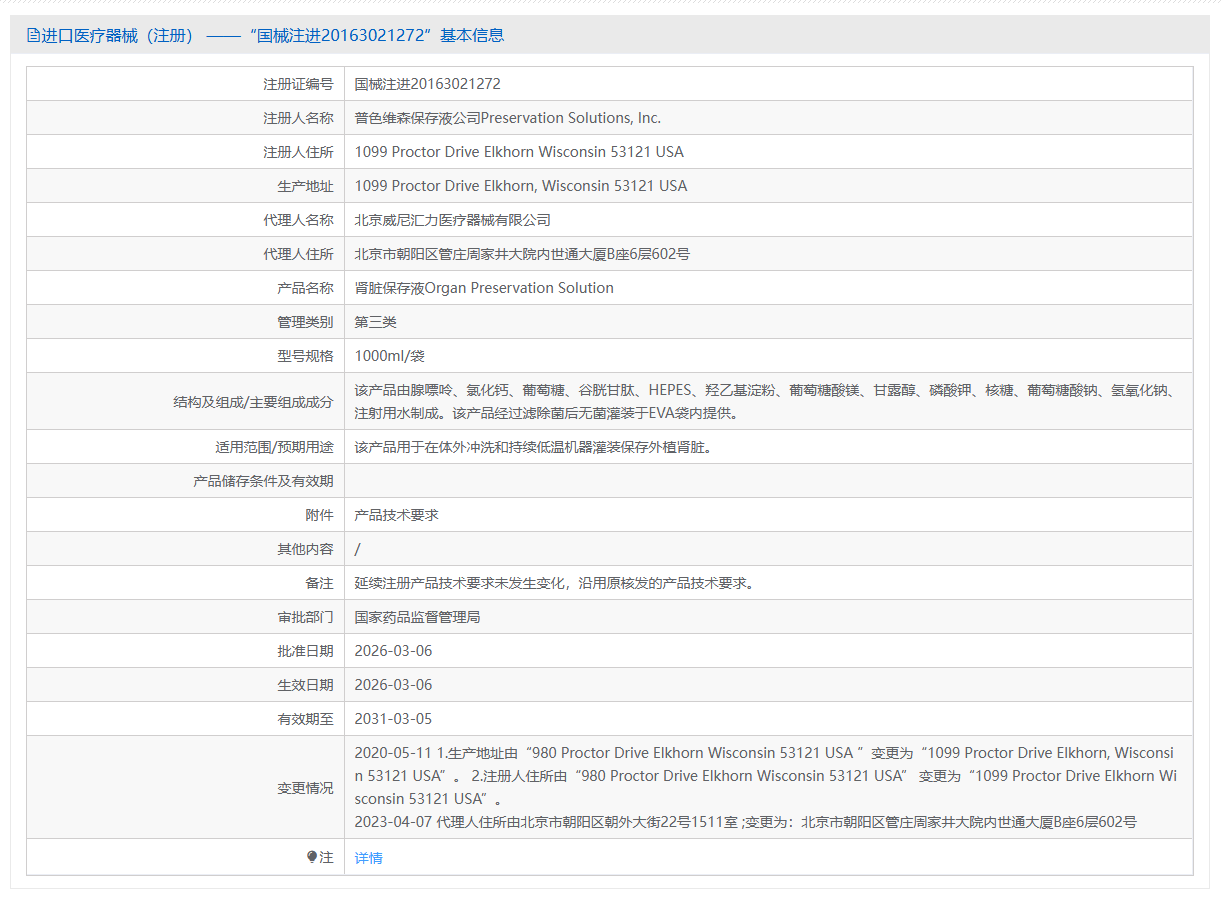
Task: Select the 第三类 management class value
Action: (x=376, y=322)
